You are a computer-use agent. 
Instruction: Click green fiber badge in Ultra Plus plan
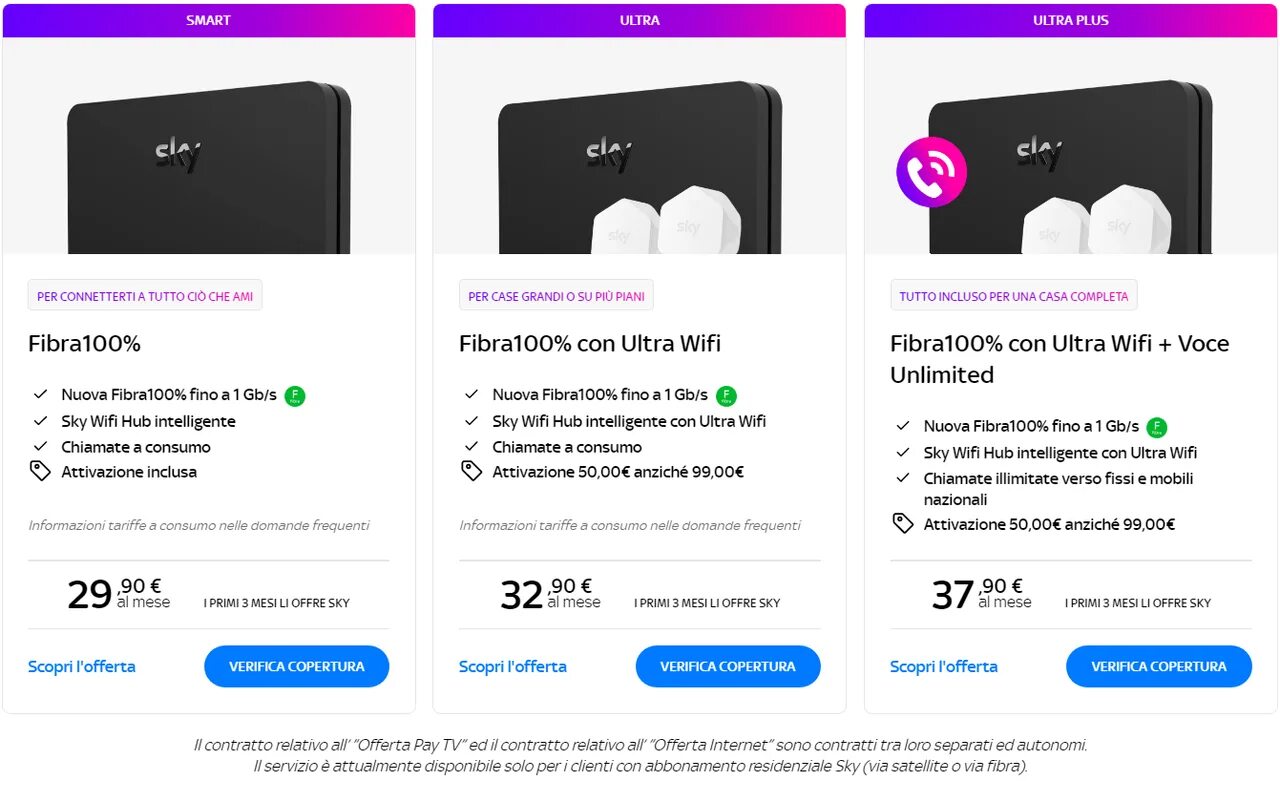1157,427
